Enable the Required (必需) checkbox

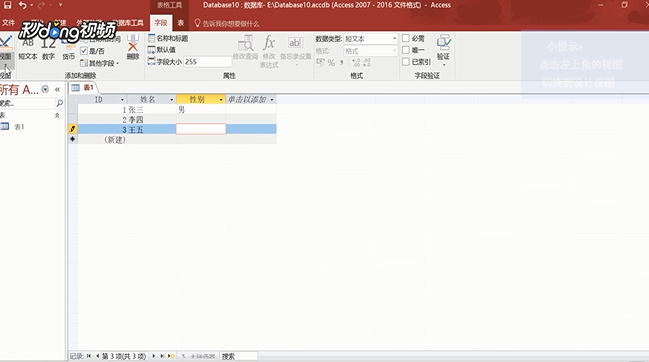coord(406,38)
